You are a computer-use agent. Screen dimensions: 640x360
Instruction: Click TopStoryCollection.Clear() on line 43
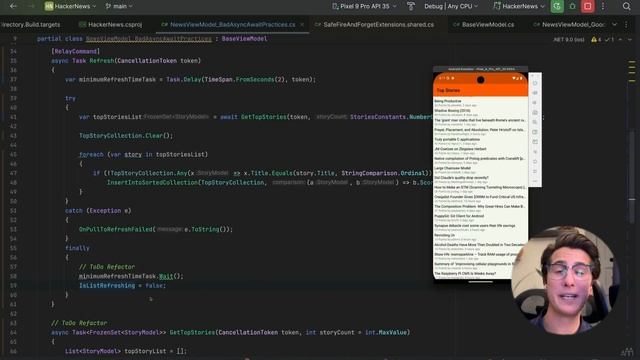126,136
